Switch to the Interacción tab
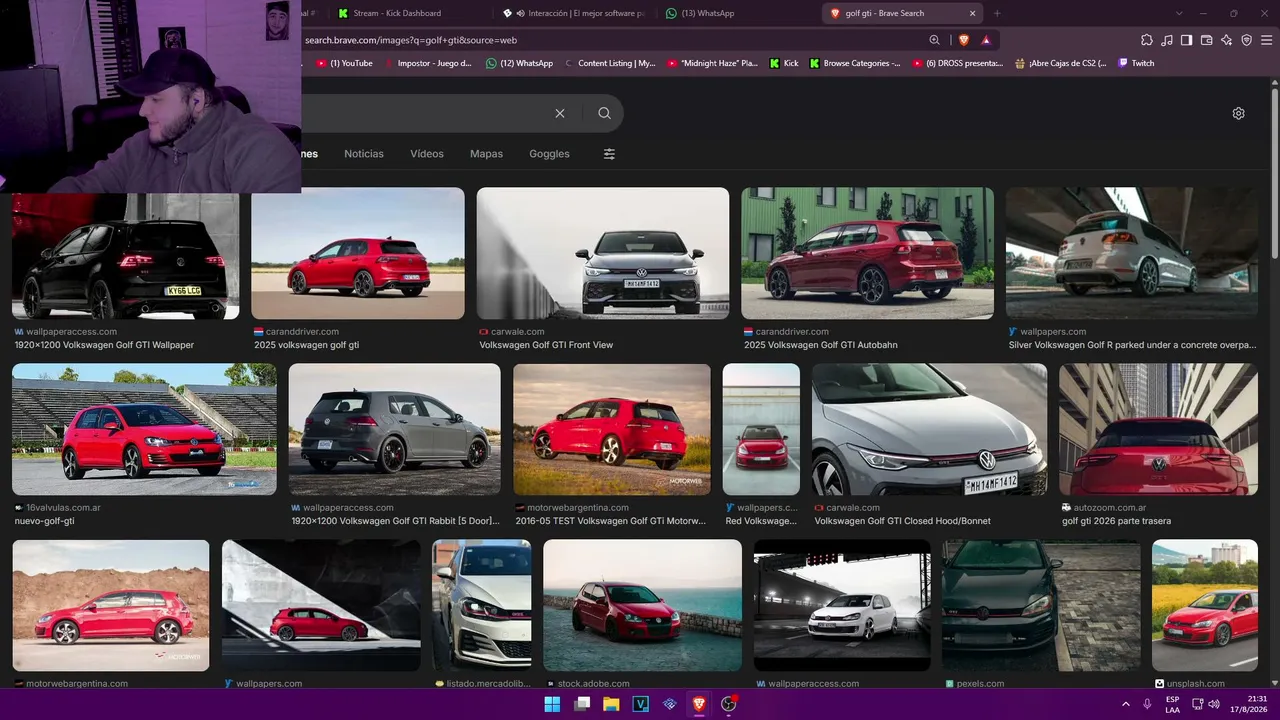This screenshot has height=720, width=1280. tap(573, 13)
